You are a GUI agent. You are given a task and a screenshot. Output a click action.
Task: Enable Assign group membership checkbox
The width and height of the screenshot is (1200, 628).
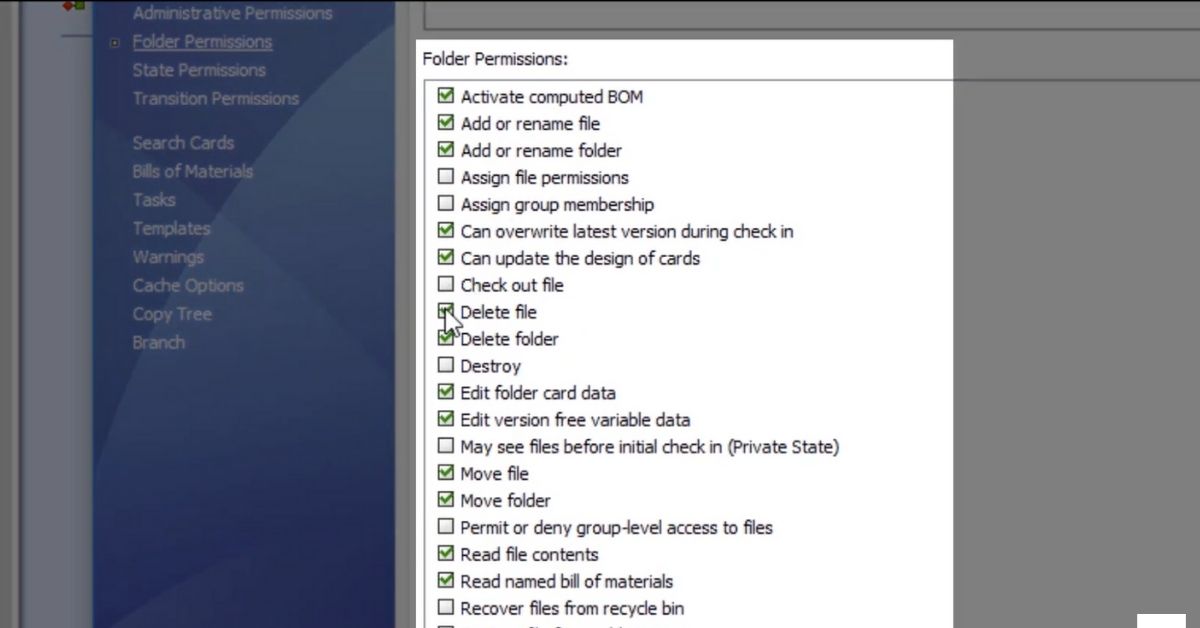(x=446, y=205)
